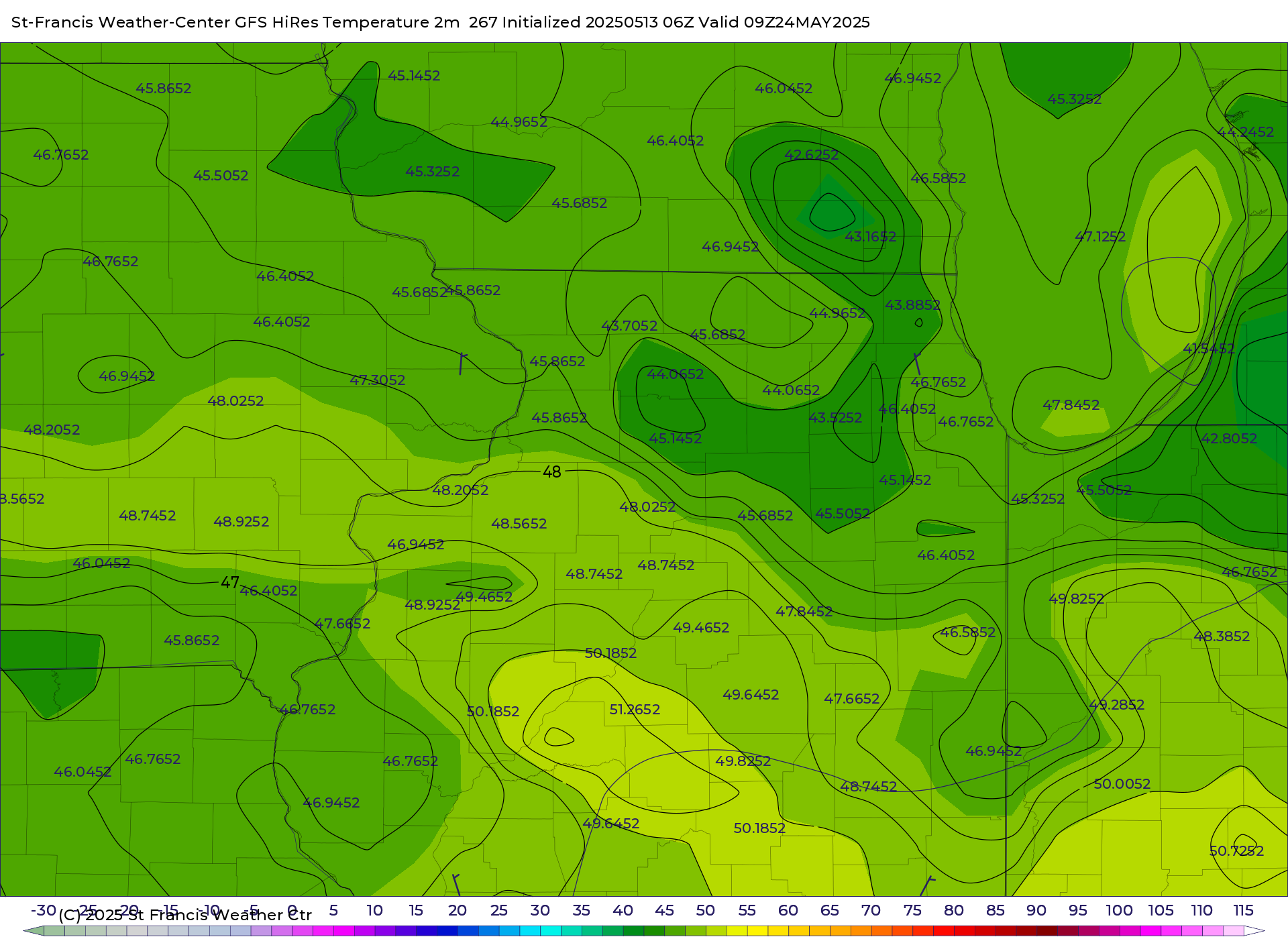Select the 47.1252 temperature label

click(1100, 237)
